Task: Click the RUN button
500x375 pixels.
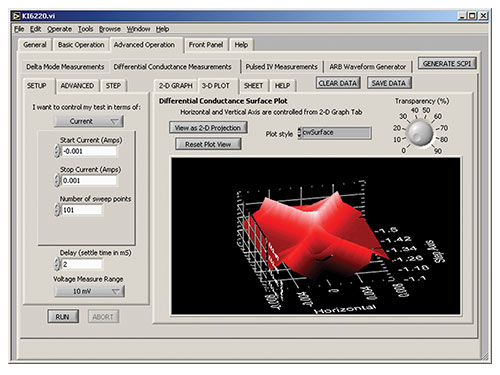Action: tap(63, 316)
